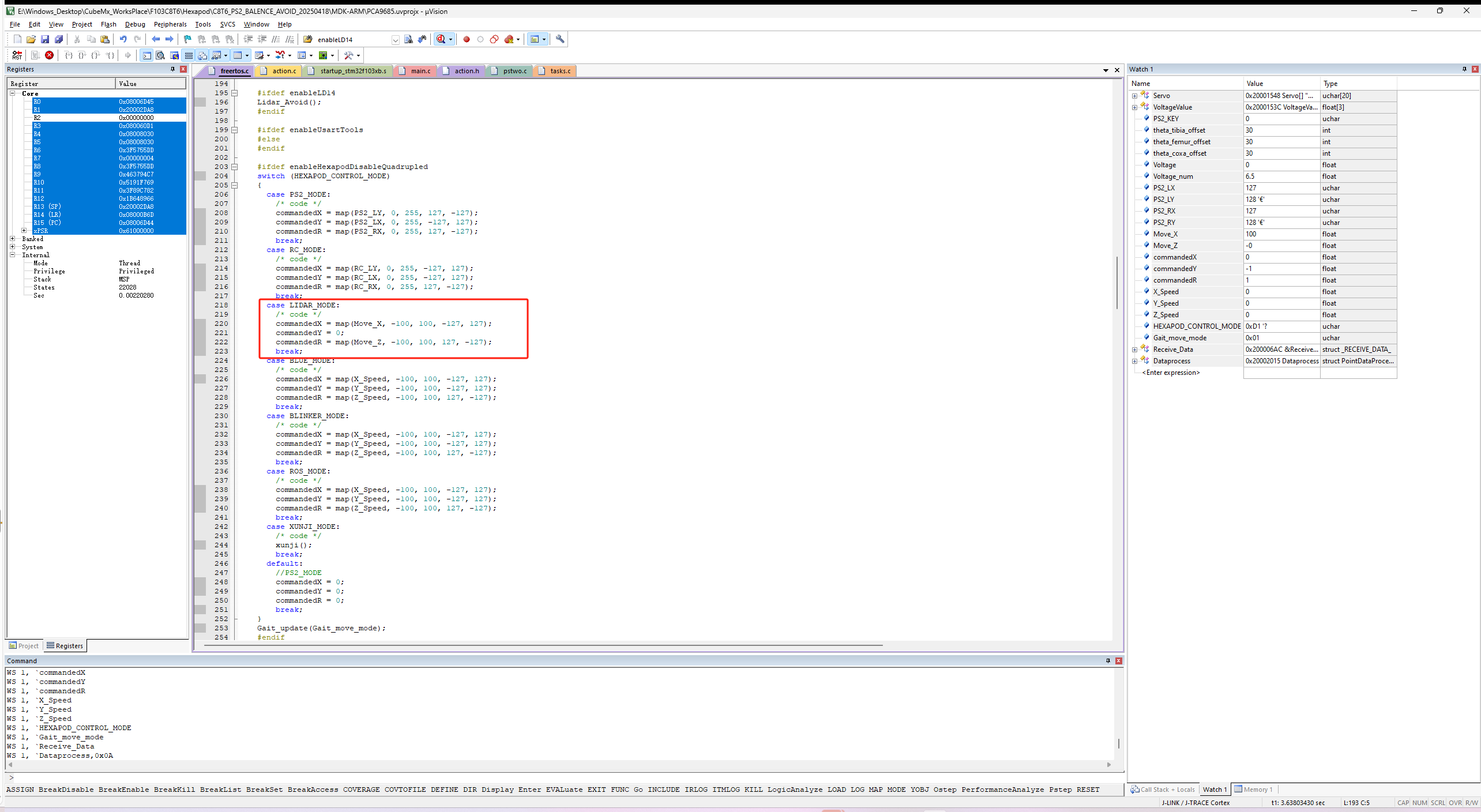
Task: Toggle the Command Window icon
Action: (x=146, y=55)
